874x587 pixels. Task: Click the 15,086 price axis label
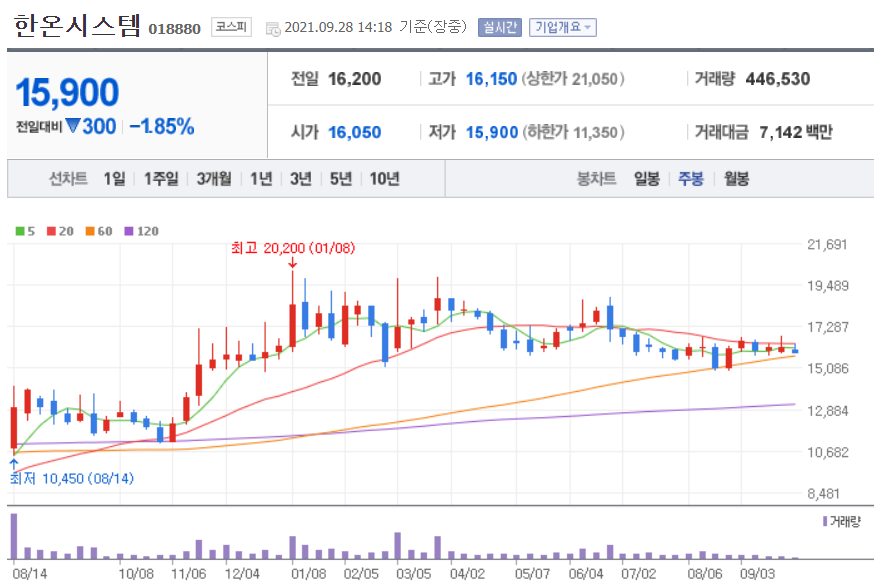828,368
